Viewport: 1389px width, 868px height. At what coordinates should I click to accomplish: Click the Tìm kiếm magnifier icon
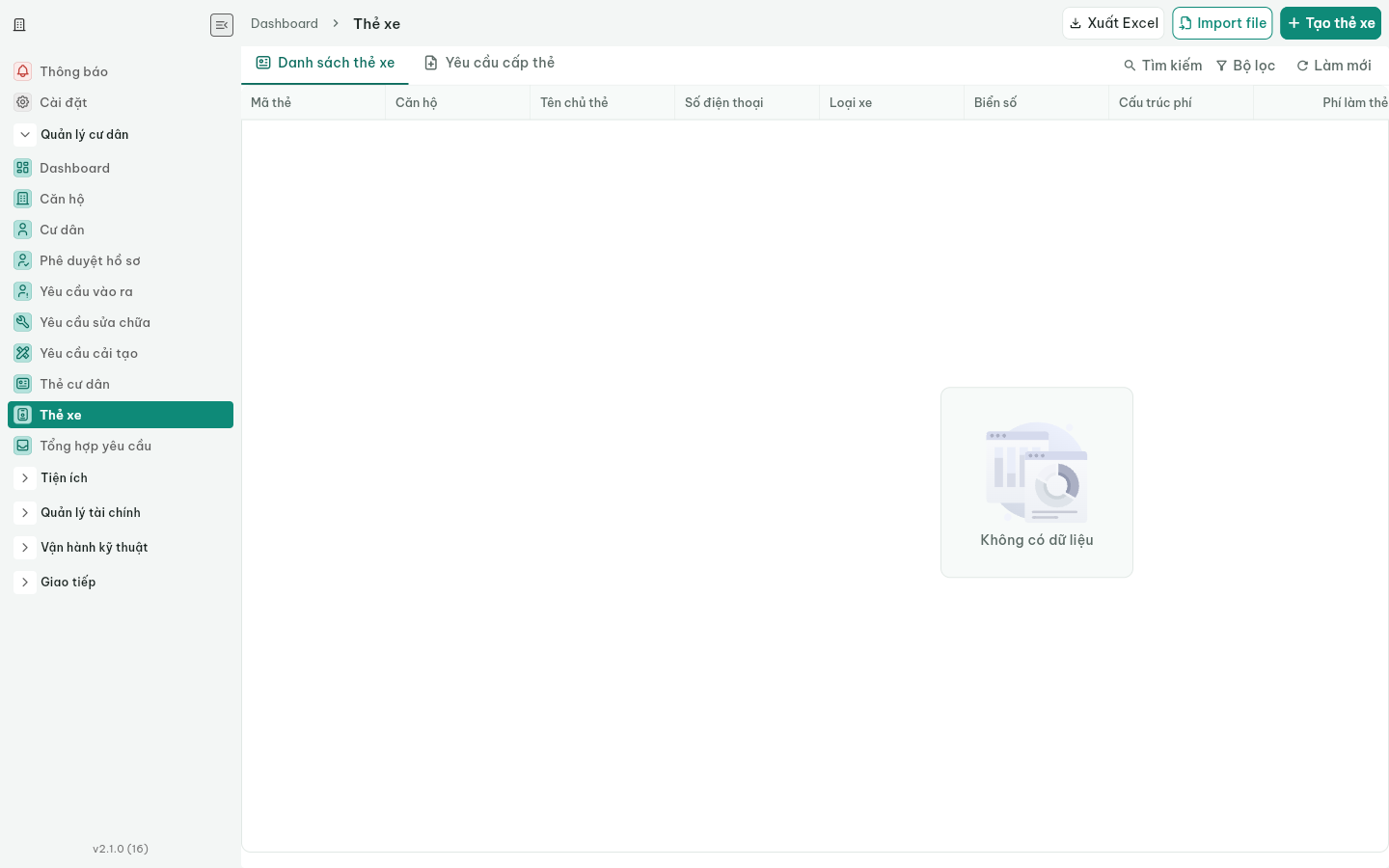(1130, 66)
